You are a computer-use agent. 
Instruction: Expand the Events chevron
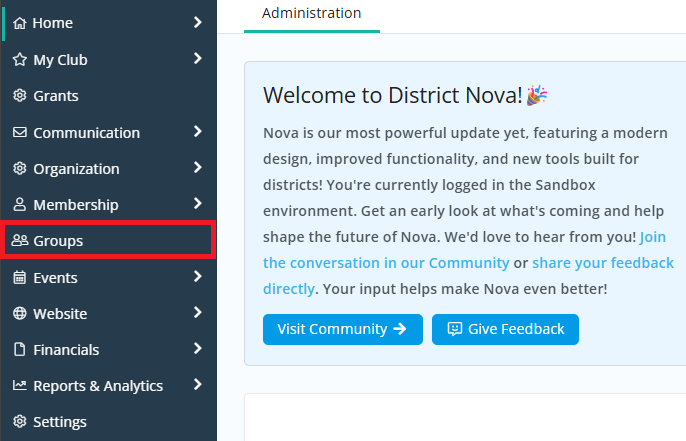[x=198, y=276]
